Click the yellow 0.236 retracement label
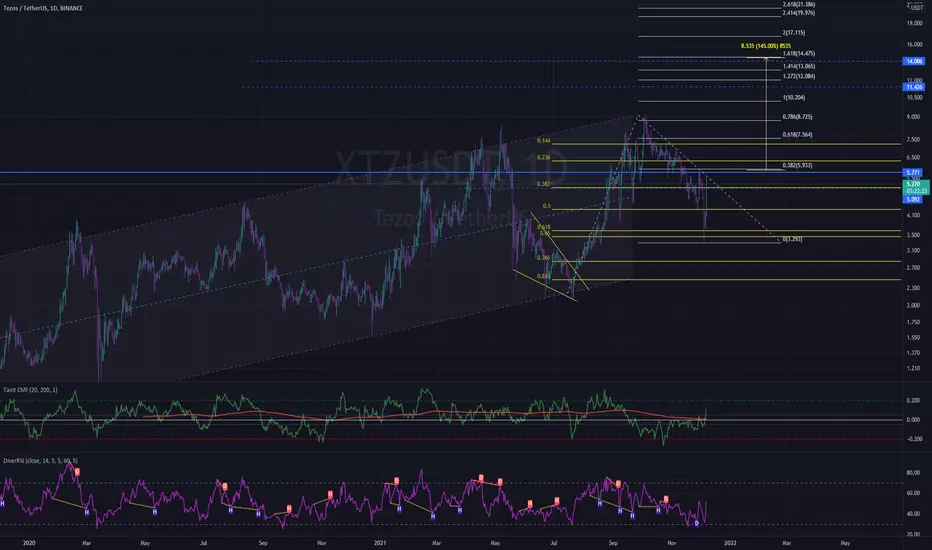The image size is (932, 550). click(x=543, y=158)
